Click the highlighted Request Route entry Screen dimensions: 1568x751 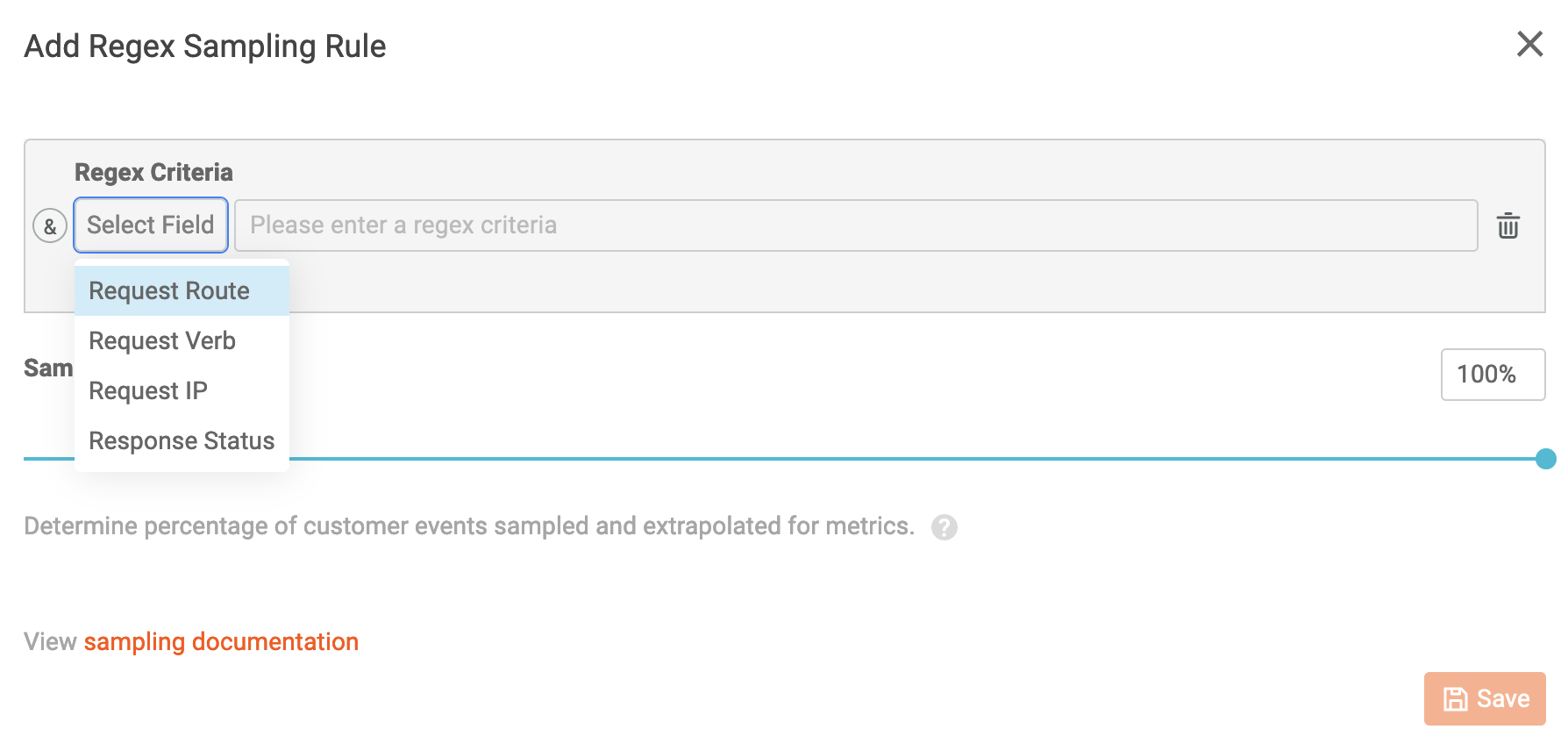(168, 290)
